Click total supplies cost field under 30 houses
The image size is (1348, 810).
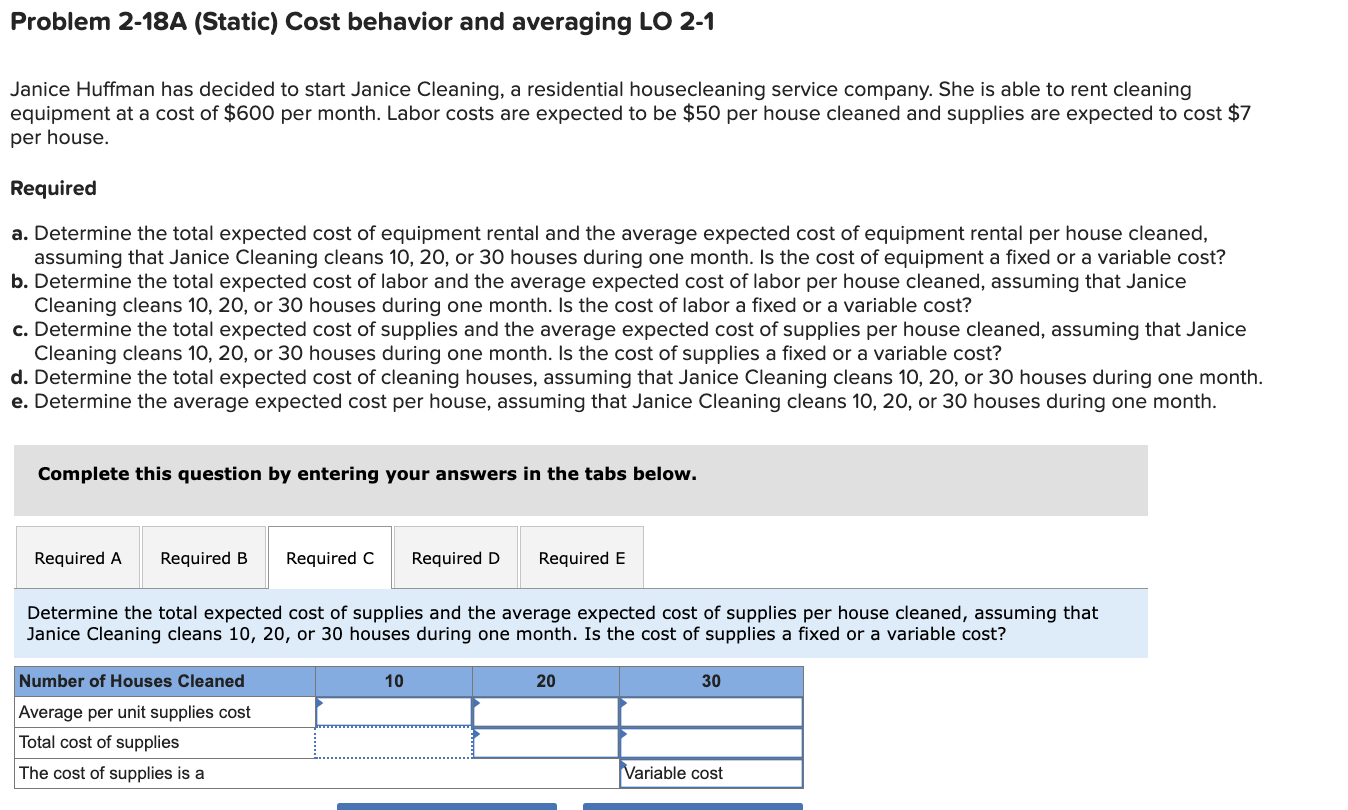[x=710, y=742]
